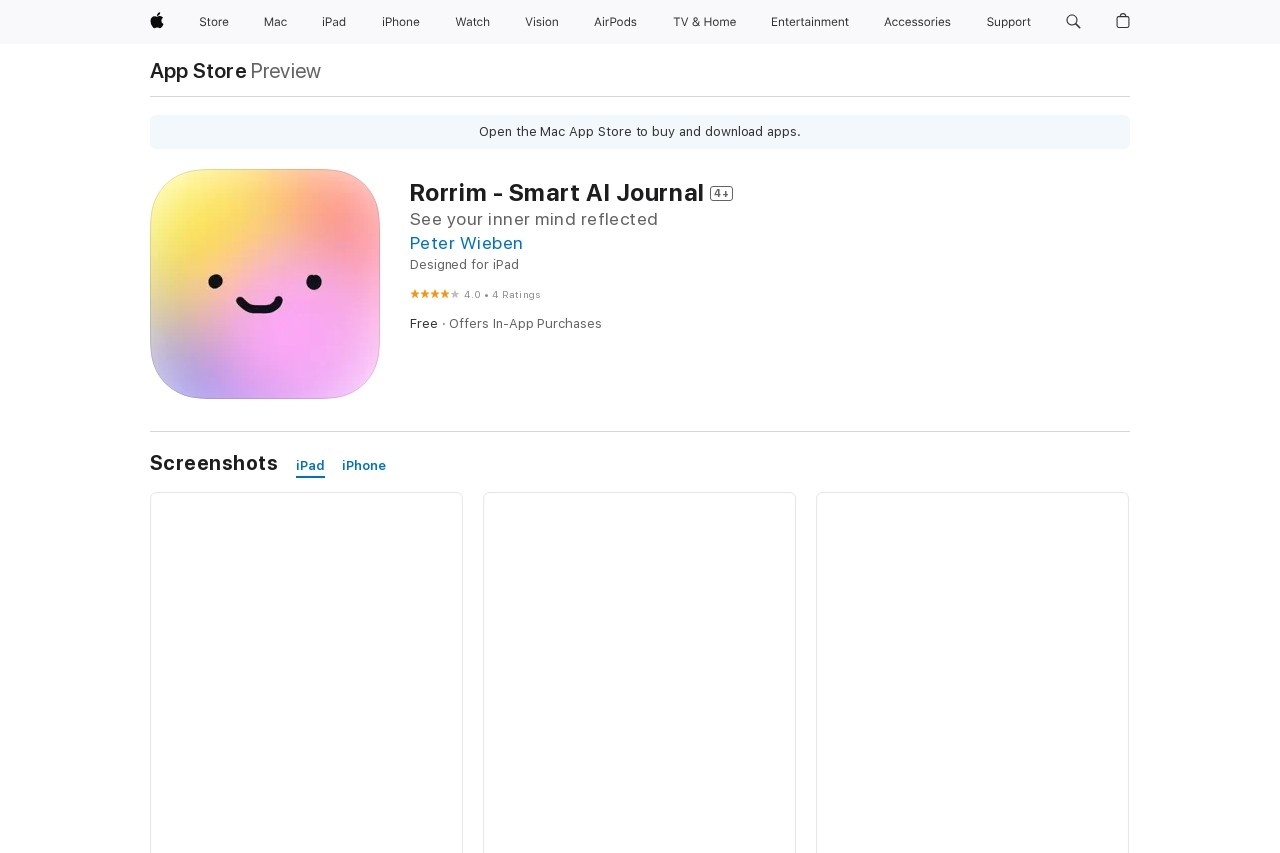Open the TV & Home menu
1280x853 pixels.
point(704,22)
